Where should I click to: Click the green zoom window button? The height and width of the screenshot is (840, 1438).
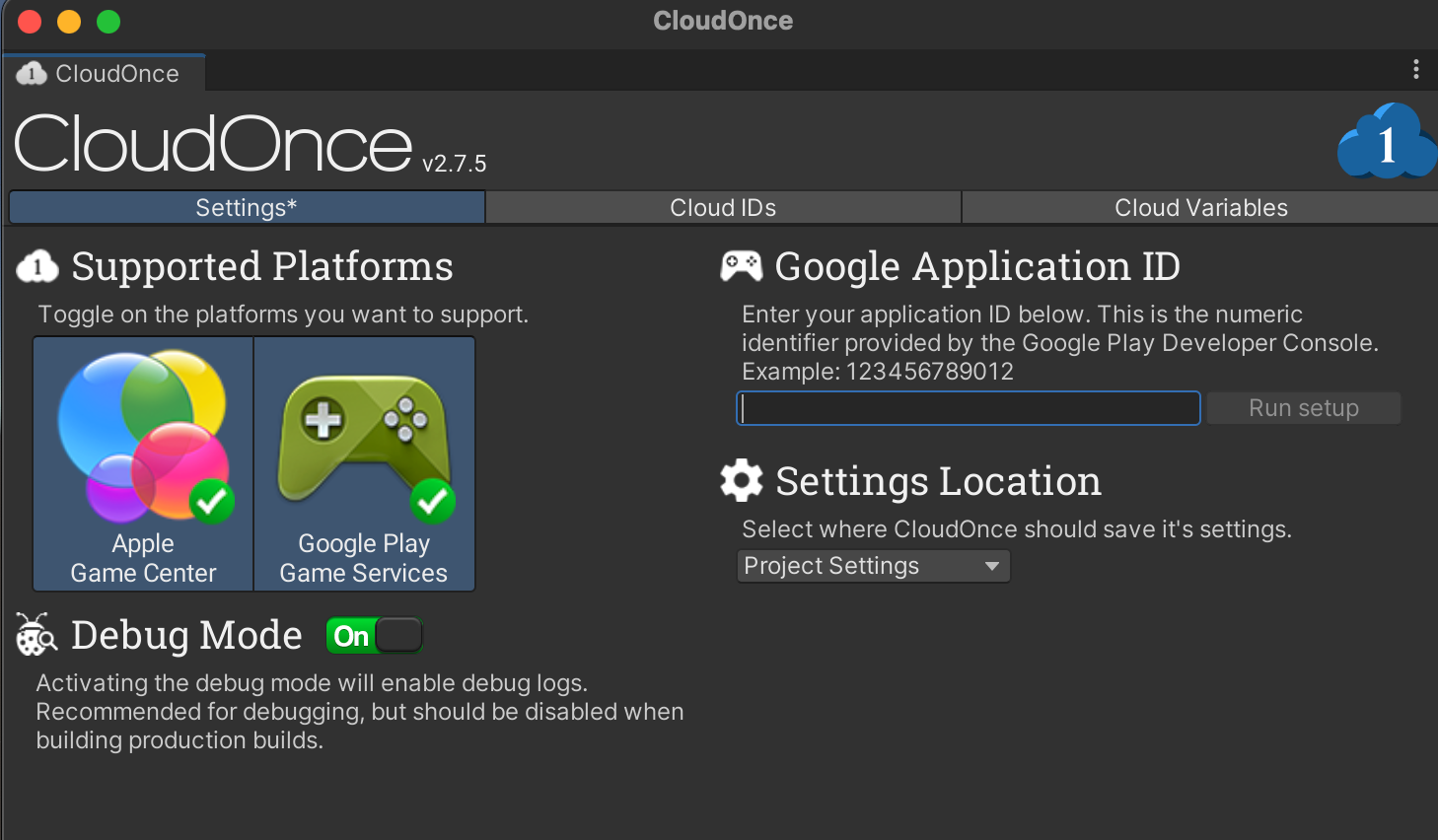pyautogui.click(x=108, y=22)
